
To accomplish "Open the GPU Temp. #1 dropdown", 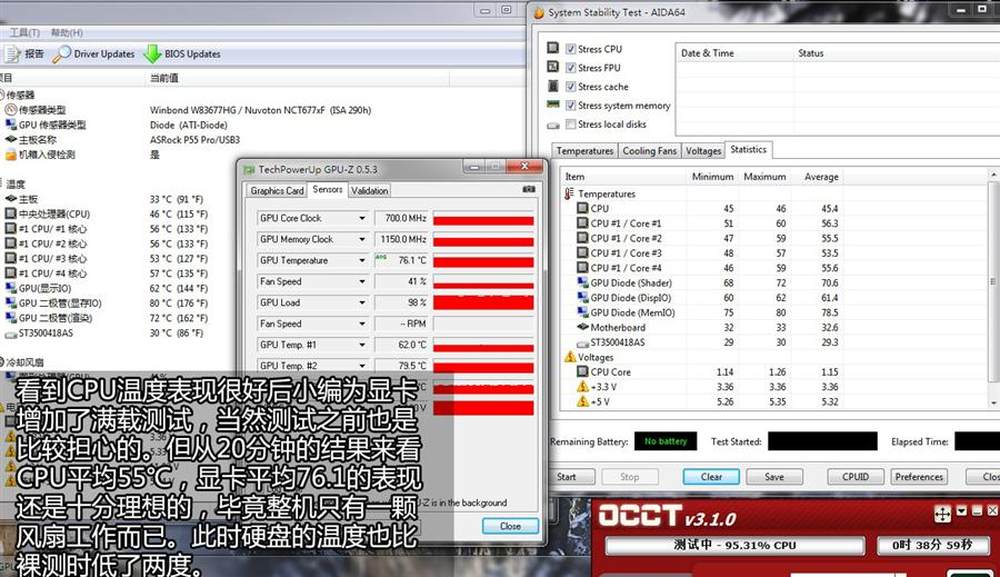I will point(362,344).
